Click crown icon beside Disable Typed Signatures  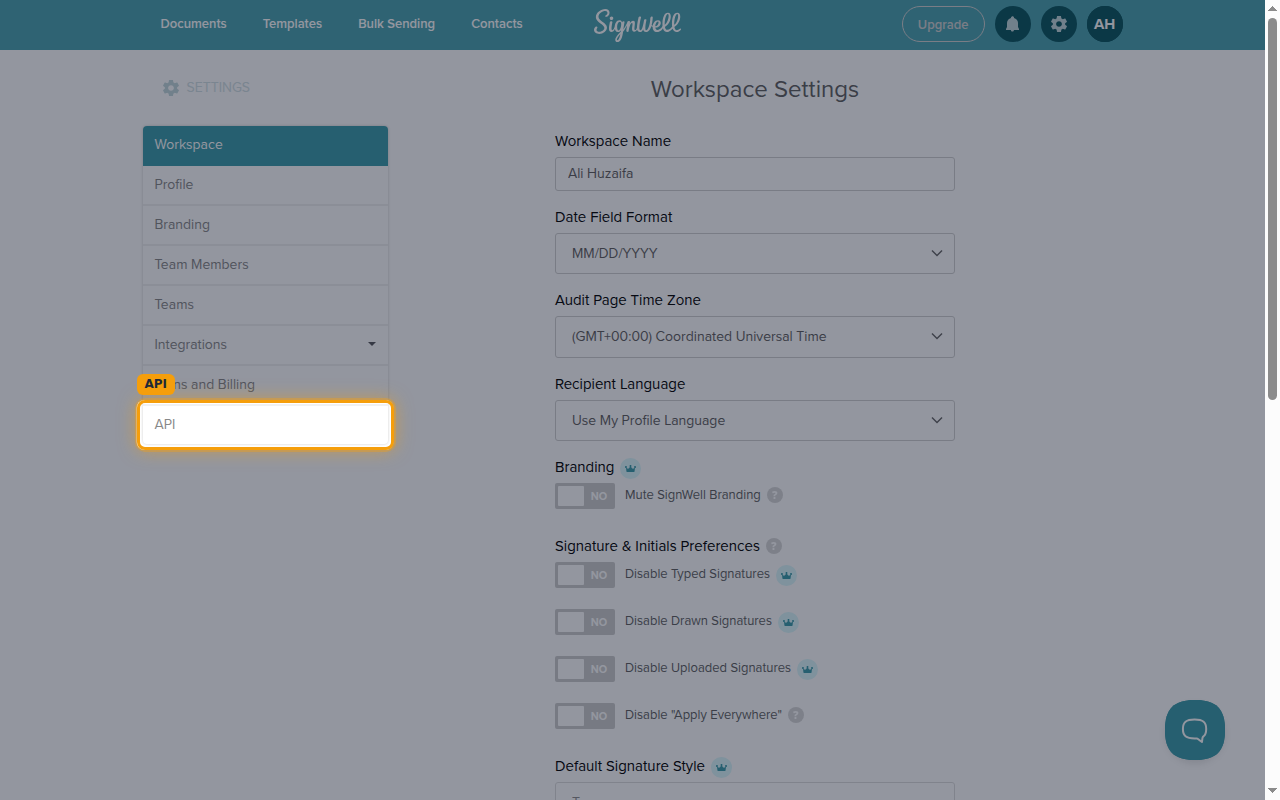click(786, 575)
